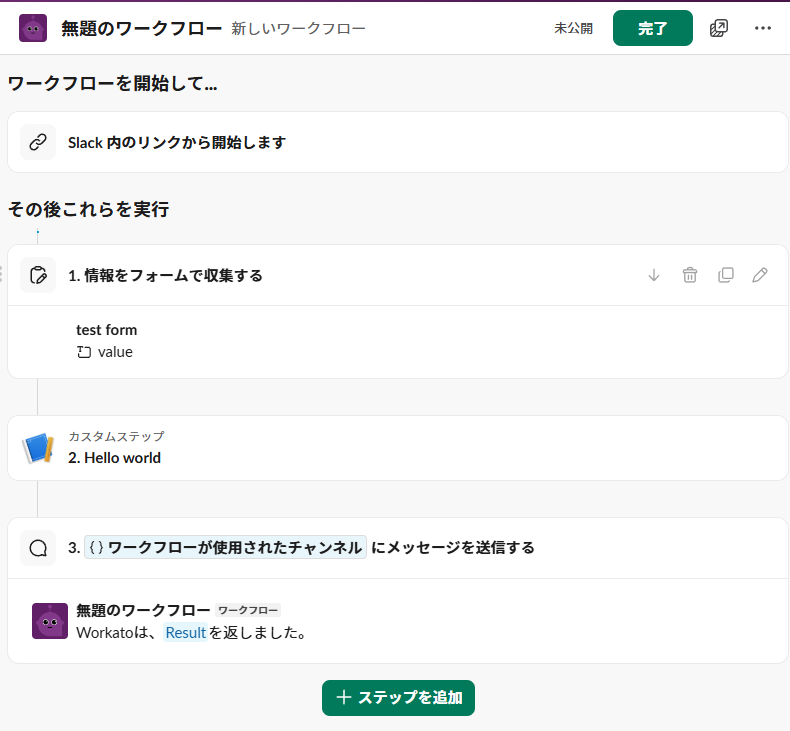The height and width of the screenshot is (731, 790).
Task: Click にメッセージを送信する text in step 3
Action: point(453,548)
